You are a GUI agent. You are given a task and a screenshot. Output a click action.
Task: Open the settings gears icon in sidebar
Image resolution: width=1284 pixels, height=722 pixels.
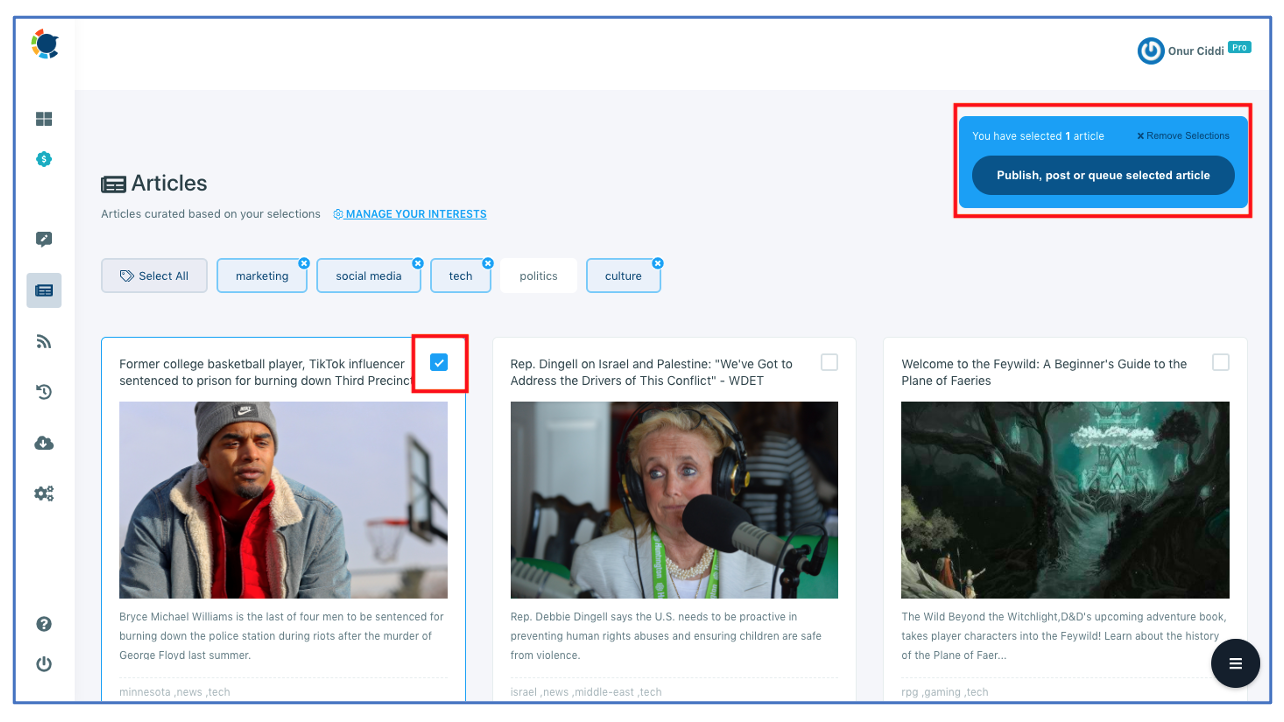click(44, 493)
